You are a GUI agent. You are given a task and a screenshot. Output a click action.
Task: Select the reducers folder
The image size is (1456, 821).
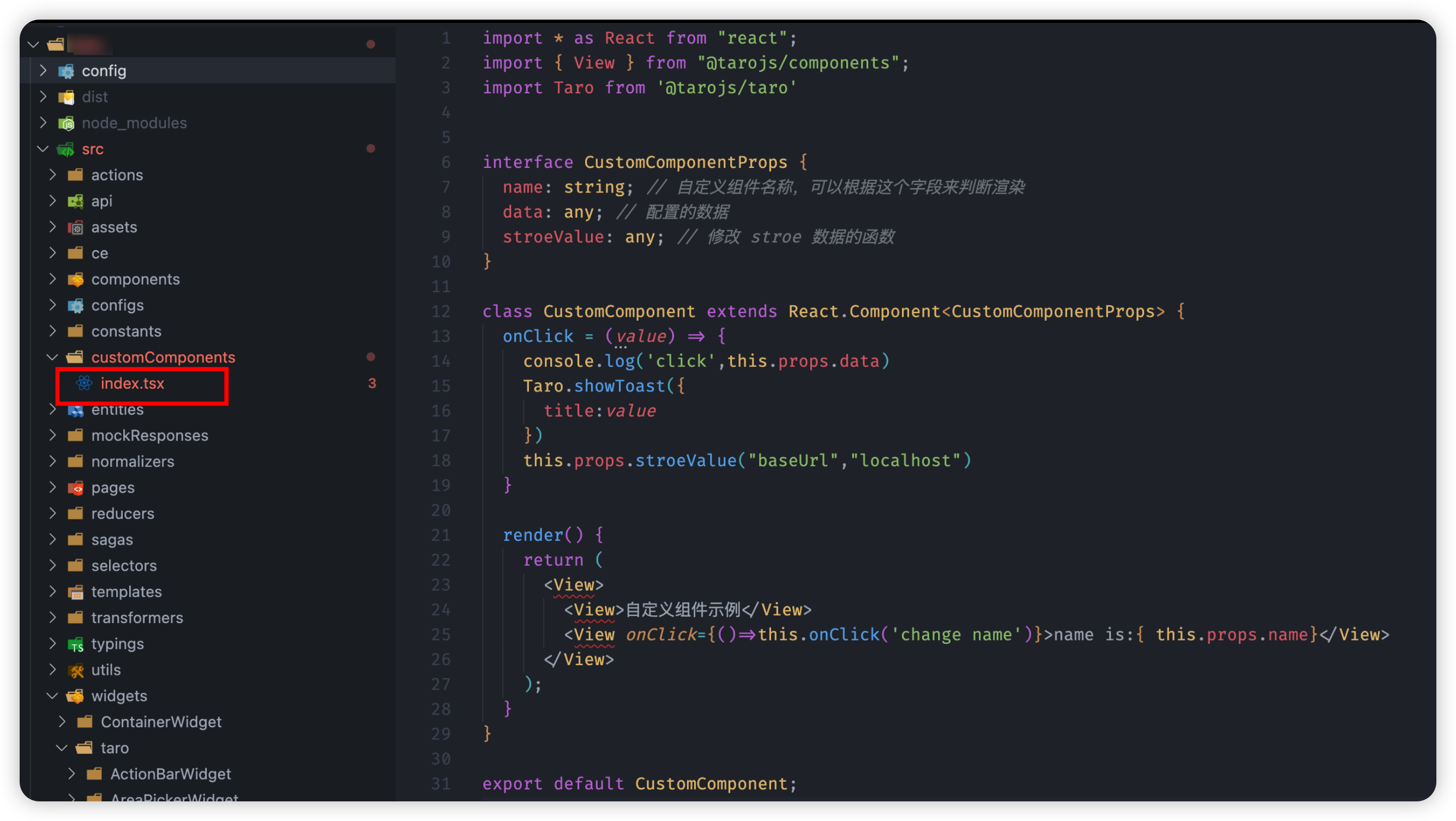click(x=123, y=514)
